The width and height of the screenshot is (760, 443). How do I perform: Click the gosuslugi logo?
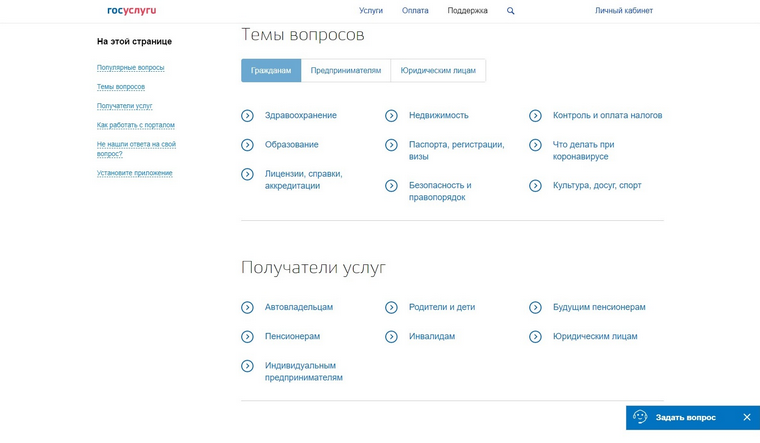[132, 10]
